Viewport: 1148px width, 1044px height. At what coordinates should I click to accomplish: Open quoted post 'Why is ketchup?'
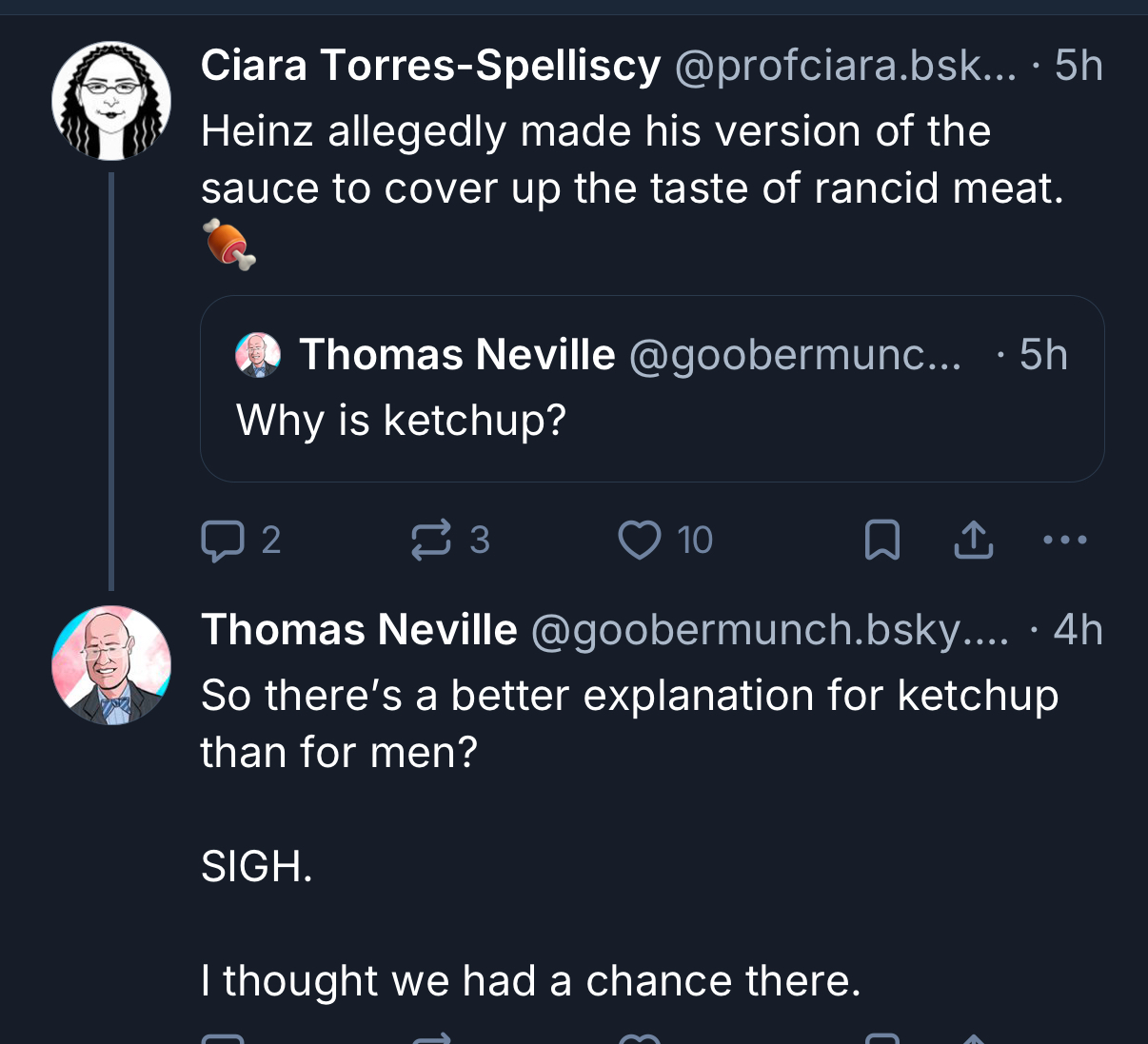(651, 419)
